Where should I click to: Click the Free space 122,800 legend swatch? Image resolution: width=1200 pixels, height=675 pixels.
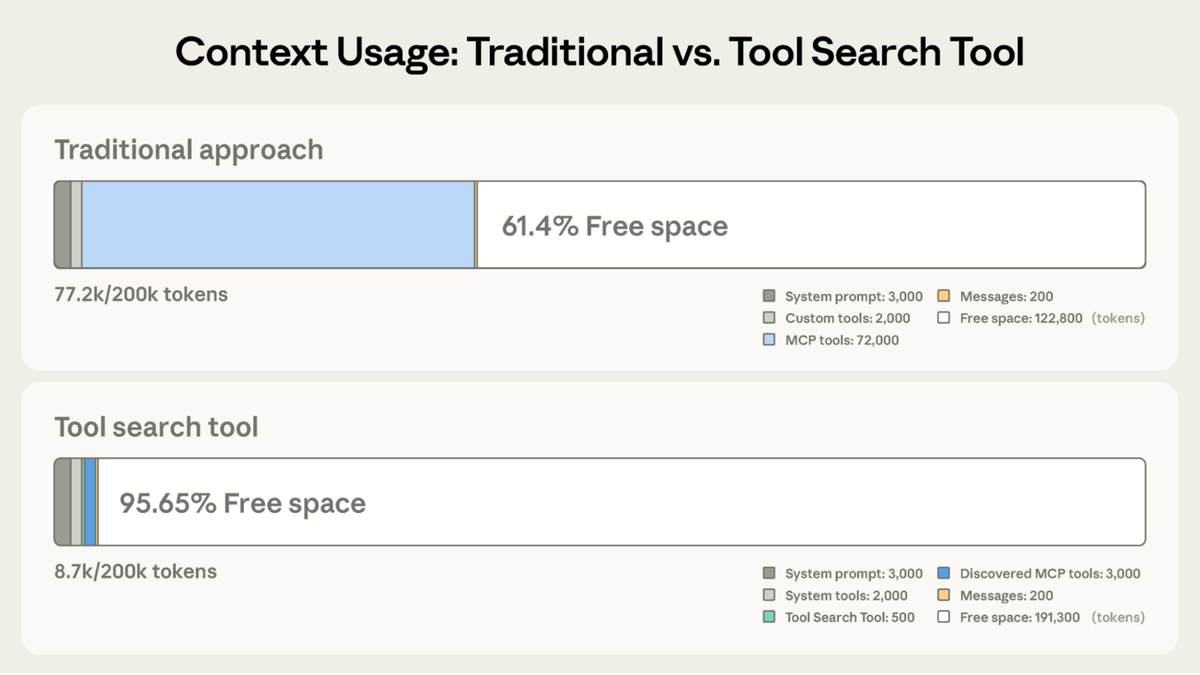click(x=943, y=318)
